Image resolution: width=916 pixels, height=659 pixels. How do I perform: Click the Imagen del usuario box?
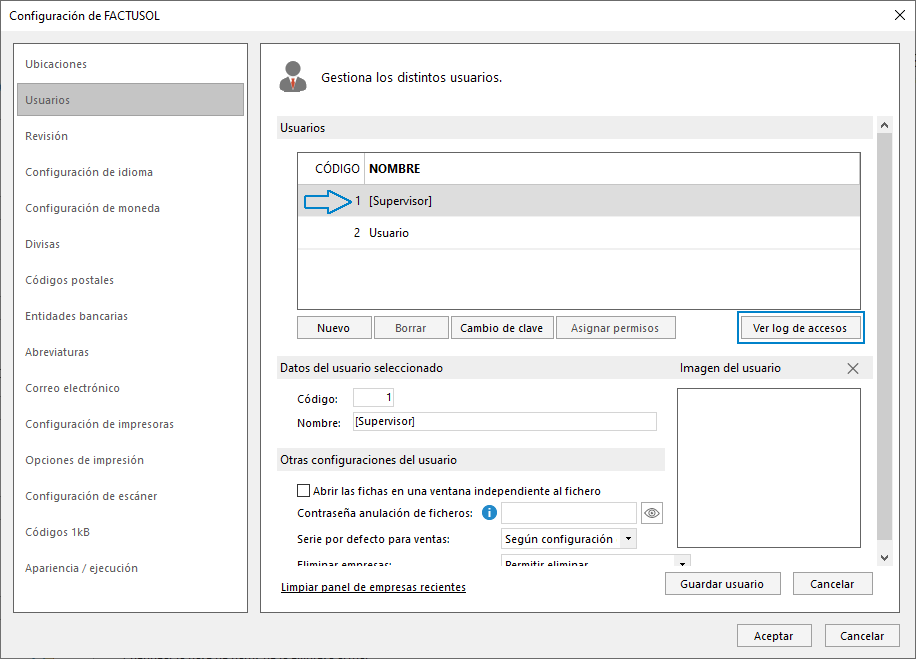coord(769,468)
